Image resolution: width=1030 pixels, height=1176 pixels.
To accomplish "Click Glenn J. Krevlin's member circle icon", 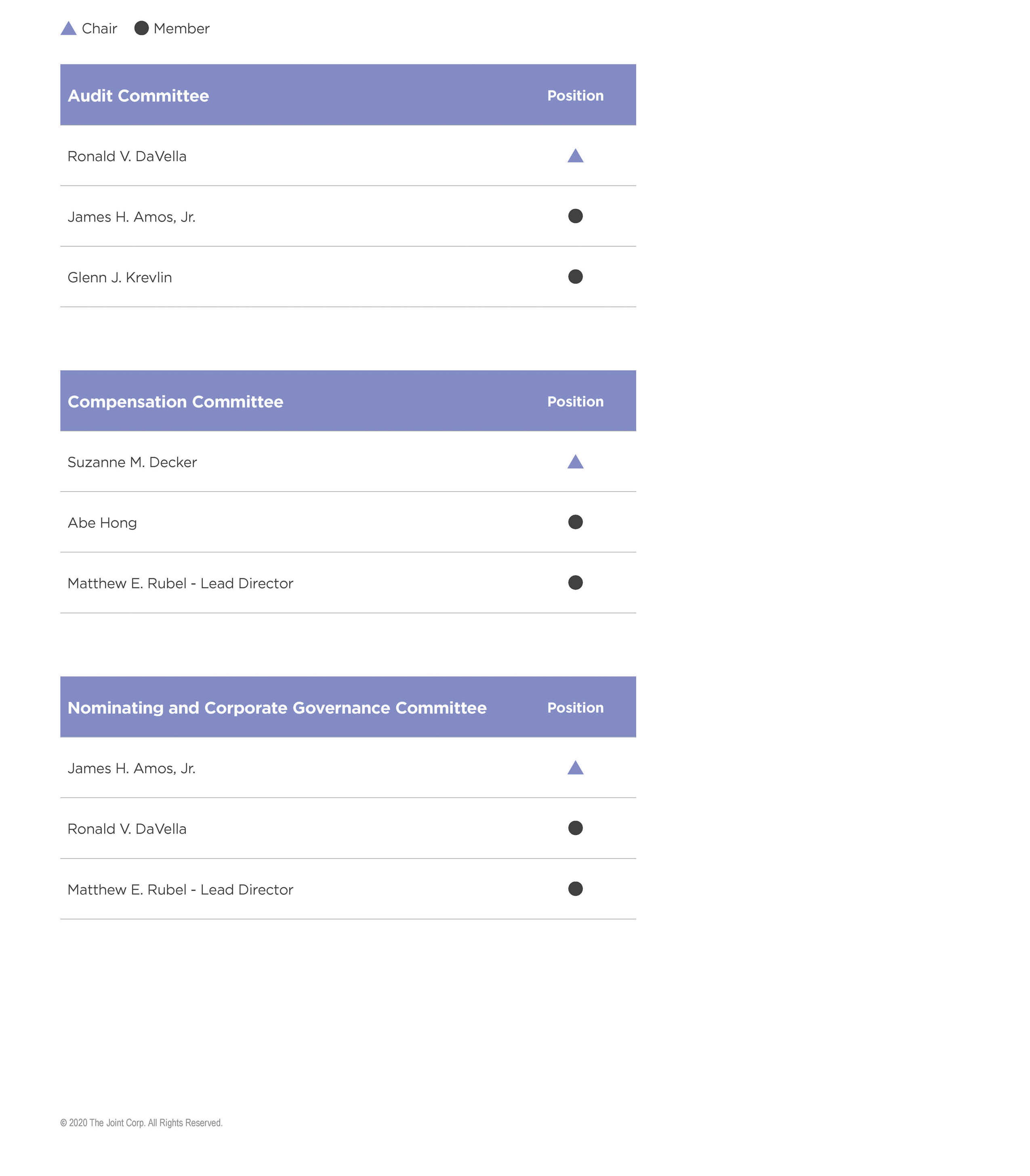I will 575,277.
